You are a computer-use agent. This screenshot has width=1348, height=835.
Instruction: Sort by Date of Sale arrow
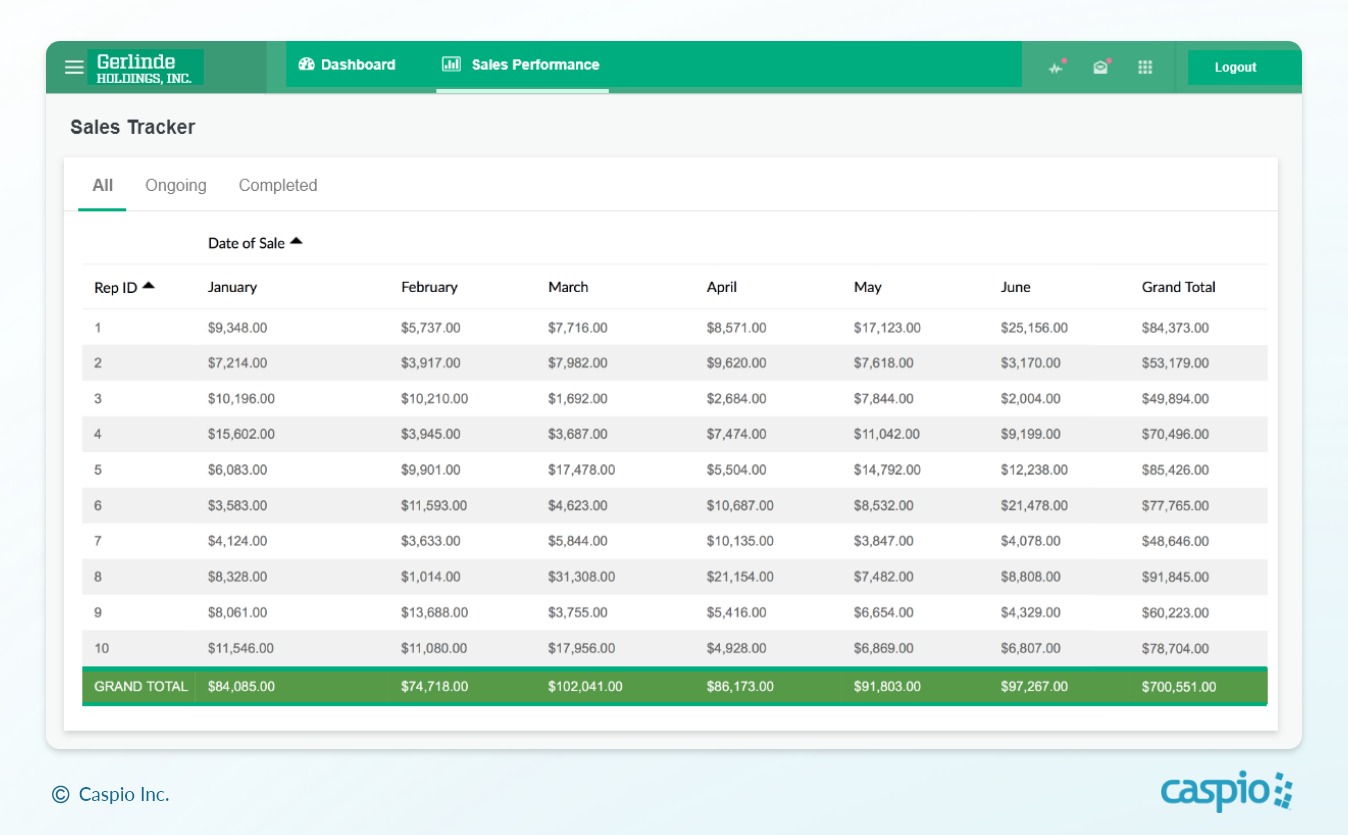tap(296, 242)
